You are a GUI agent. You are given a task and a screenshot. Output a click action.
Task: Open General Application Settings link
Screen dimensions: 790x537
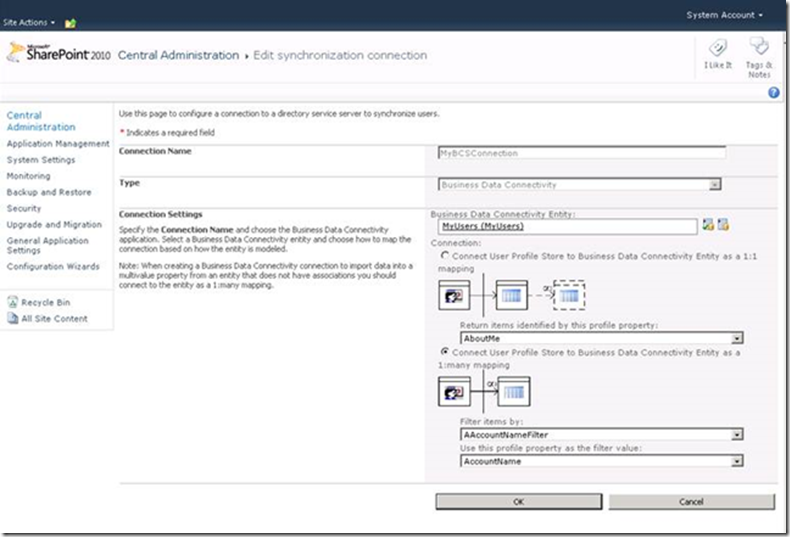47,245
